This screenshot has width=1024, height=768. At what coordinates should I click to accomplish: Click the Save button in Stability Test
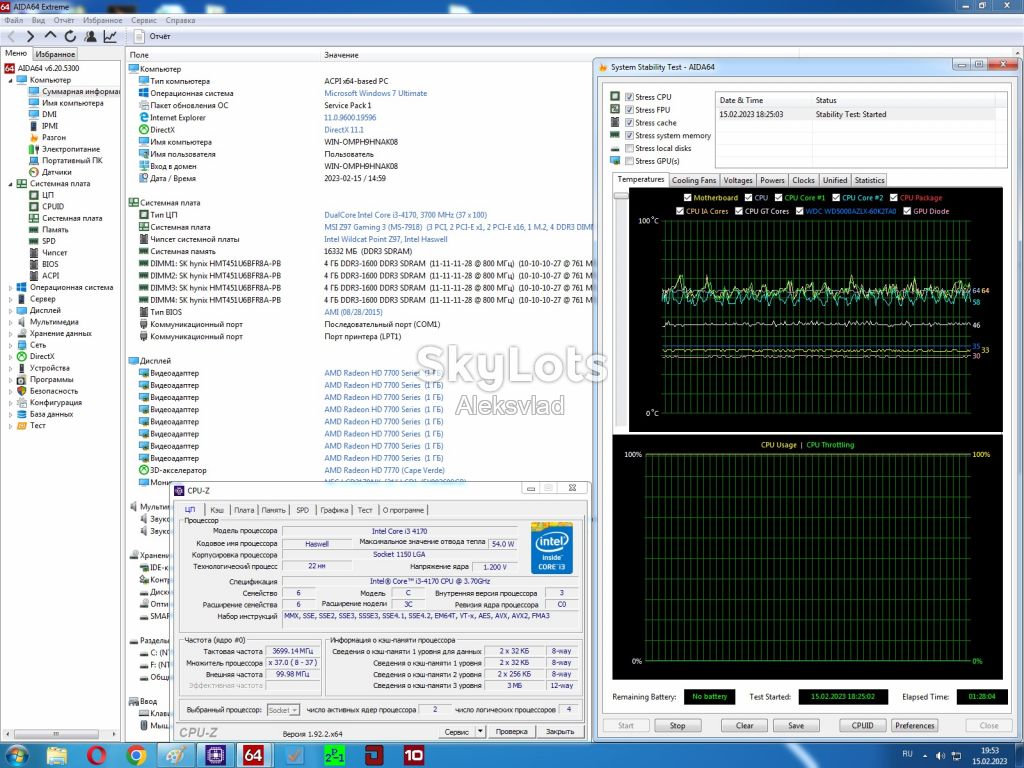796,726
